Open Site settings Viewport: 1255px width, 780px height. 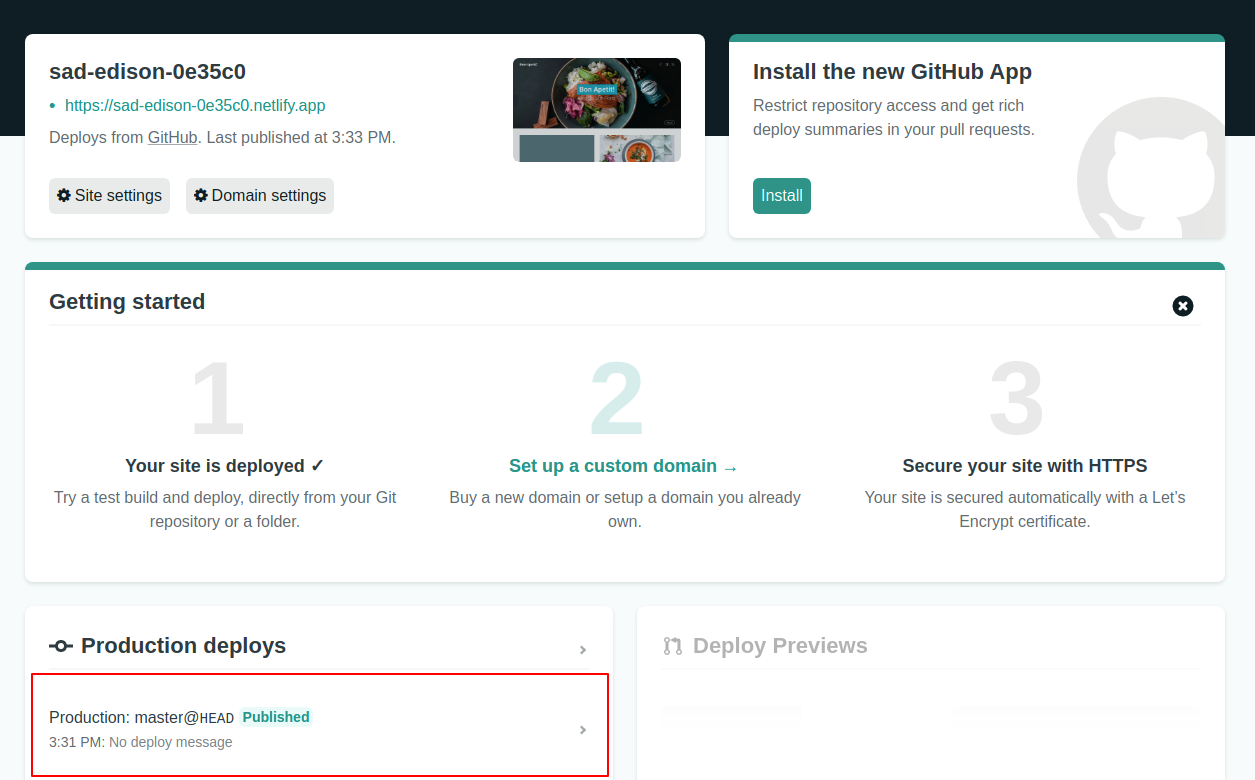pyautogui.click(x=109, y=196)
